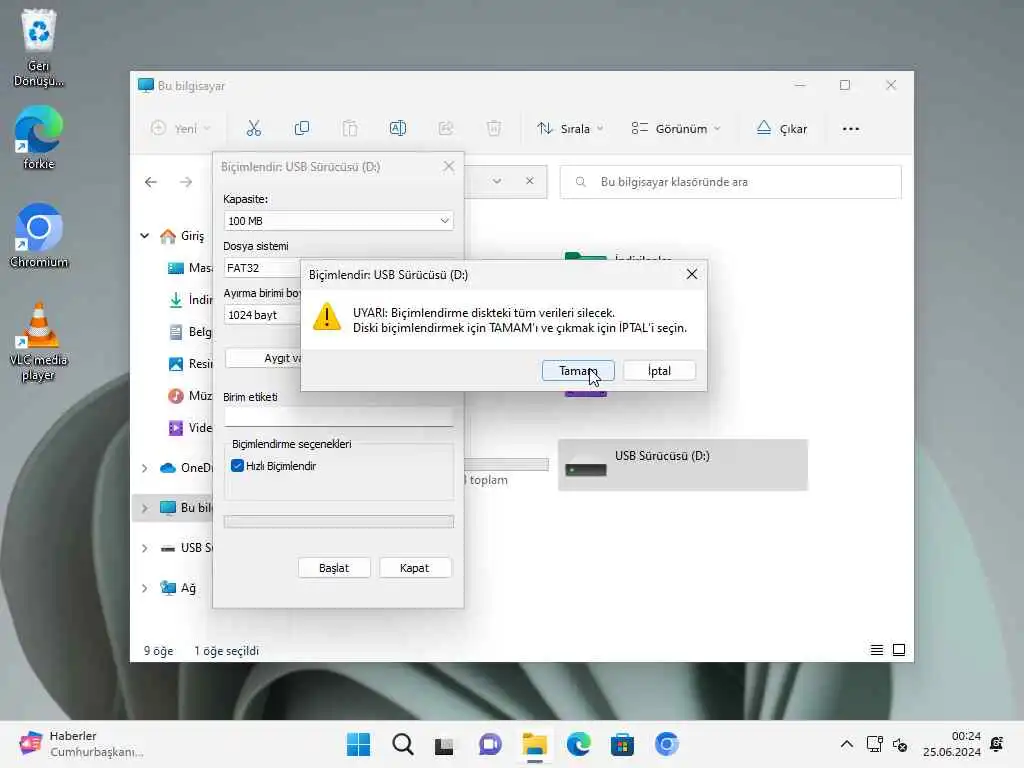Click the Kapat button in format dialog
This screenshot has height=768, width=1024.
[415, 568]
